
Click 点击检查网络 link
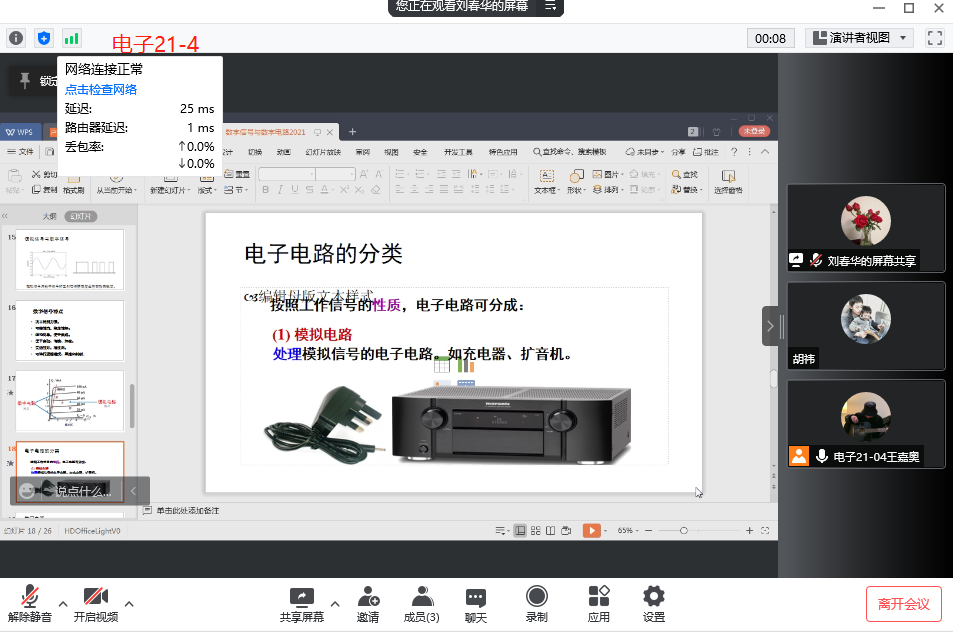[x=101, y=90]
